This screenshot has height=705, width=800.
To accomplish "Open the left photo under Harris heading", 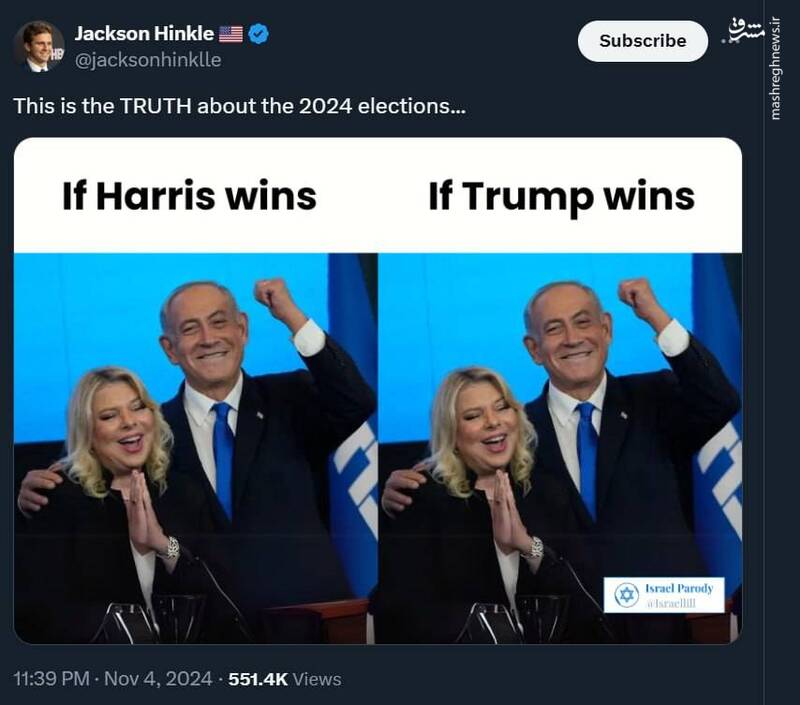I will pyautogui.click(x=196, y=448).
